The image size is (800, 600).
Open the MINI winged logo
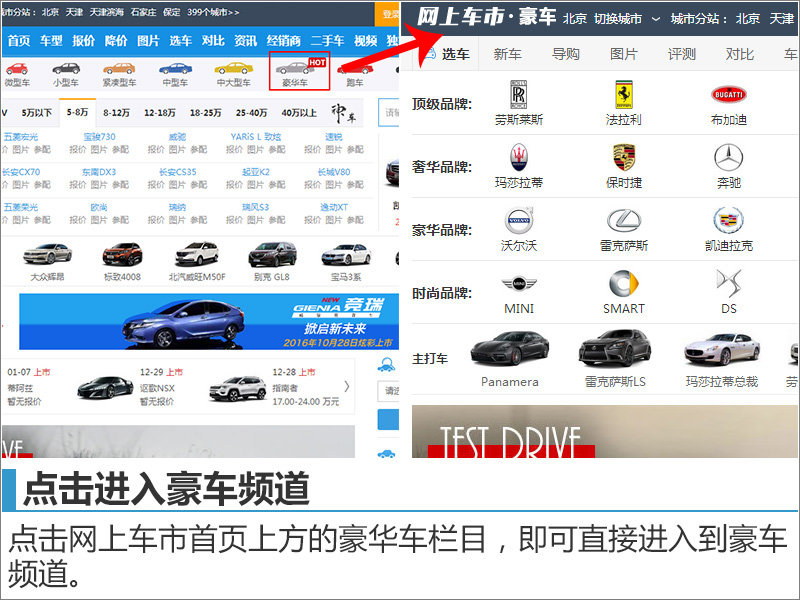point(518,284)
